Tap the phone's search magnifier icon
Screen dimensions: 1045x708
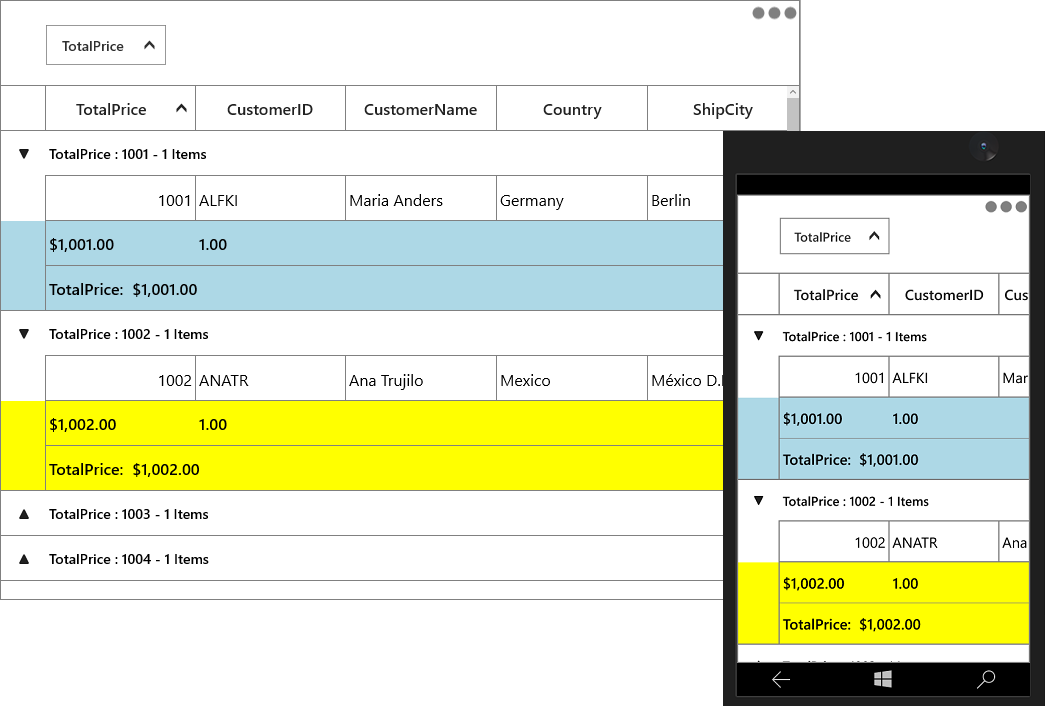pyautogui.click(x=986, y=679)
